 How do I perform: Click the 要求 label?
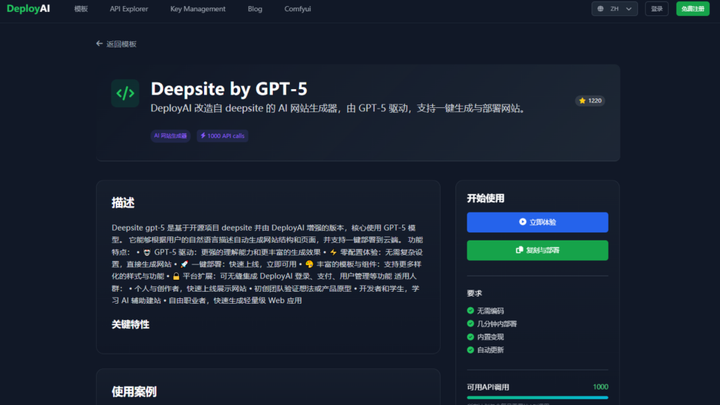tap(474, 293)
